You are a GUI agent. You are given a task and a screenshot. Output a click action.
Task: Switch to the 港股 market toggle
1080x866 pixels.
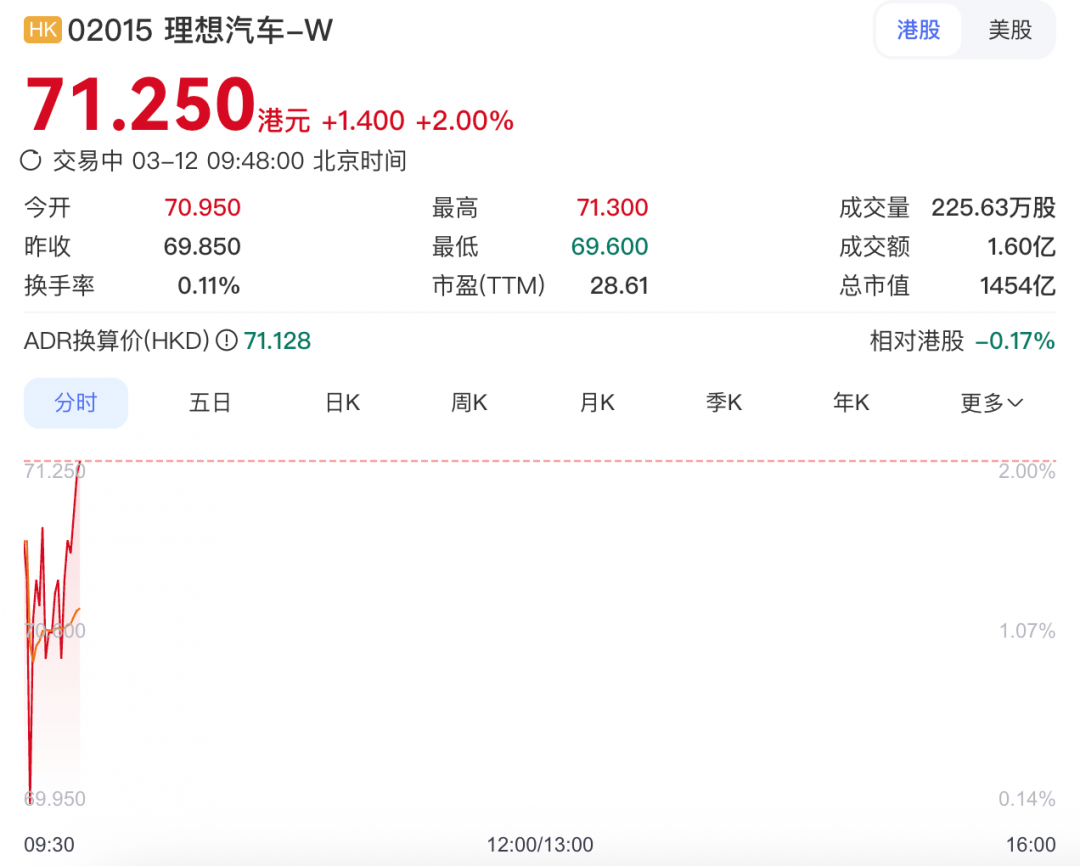[918, 30]
